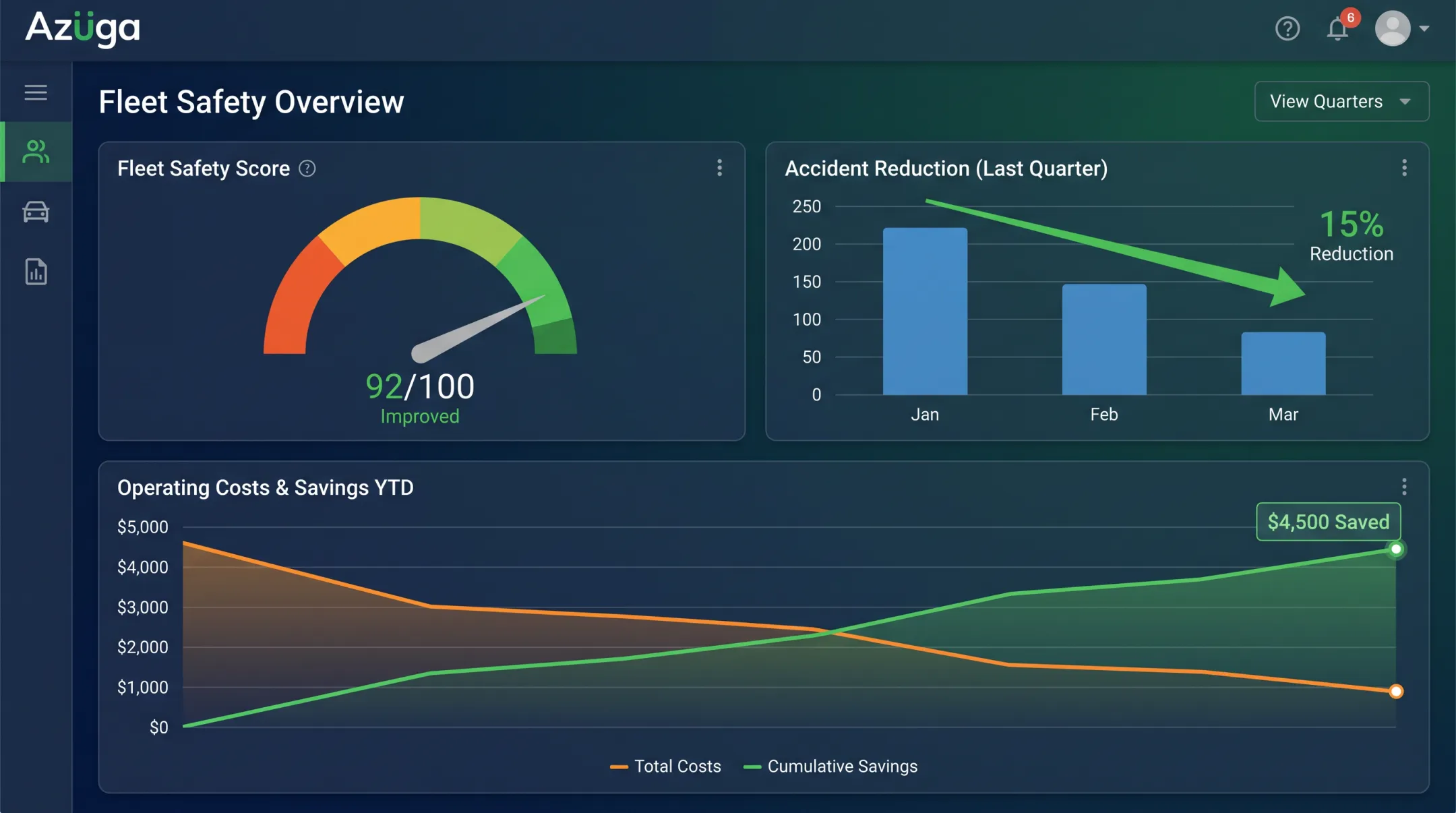
Task: Click the Mar bar in chart
Action: pyautogui.click(x=1283, y=363)
